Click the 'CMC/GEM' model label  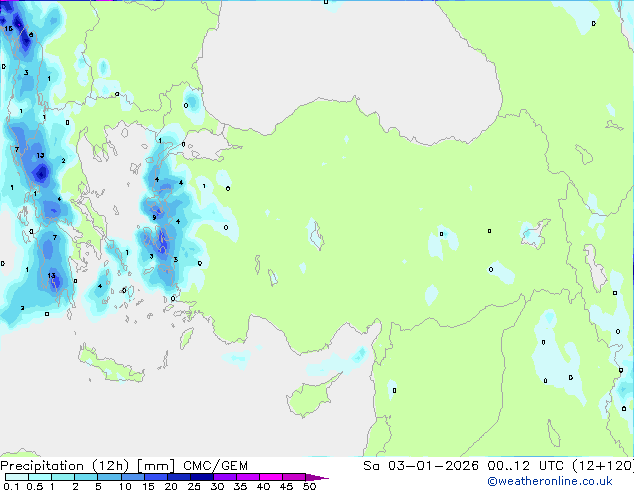[215, 466]
